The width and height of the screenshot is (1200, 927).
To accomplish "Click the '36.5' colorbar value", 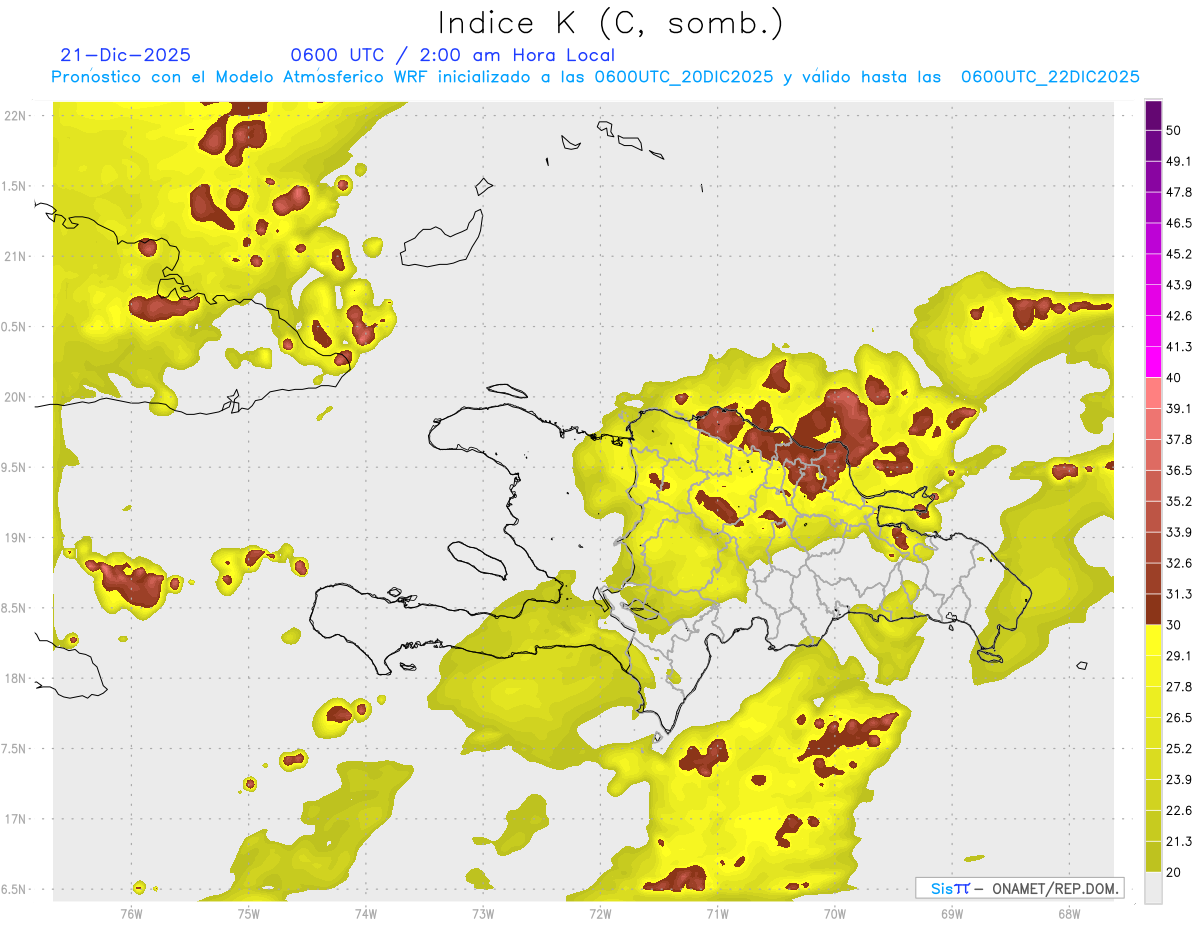I will (1180, 470).
